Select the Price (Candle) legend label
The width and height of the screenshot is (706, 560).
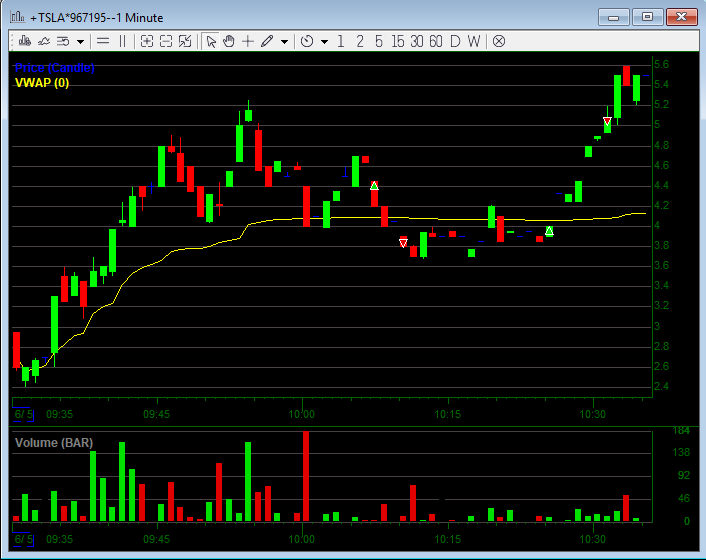pyautogui.click(x=54, y=68)
